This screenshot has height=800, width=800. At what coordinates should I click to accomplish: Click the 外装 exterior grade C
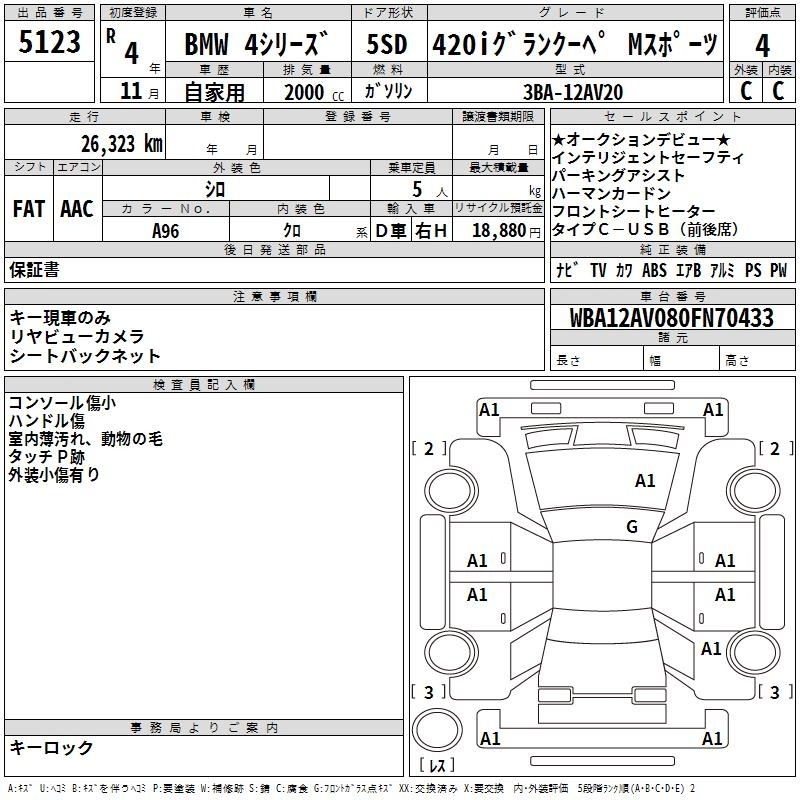coord(745,90)
